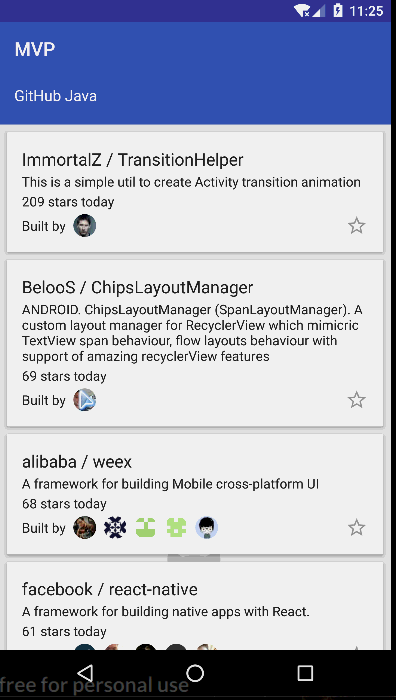Tap the cartoon boy avatar in weex

[x=207, y=528]
